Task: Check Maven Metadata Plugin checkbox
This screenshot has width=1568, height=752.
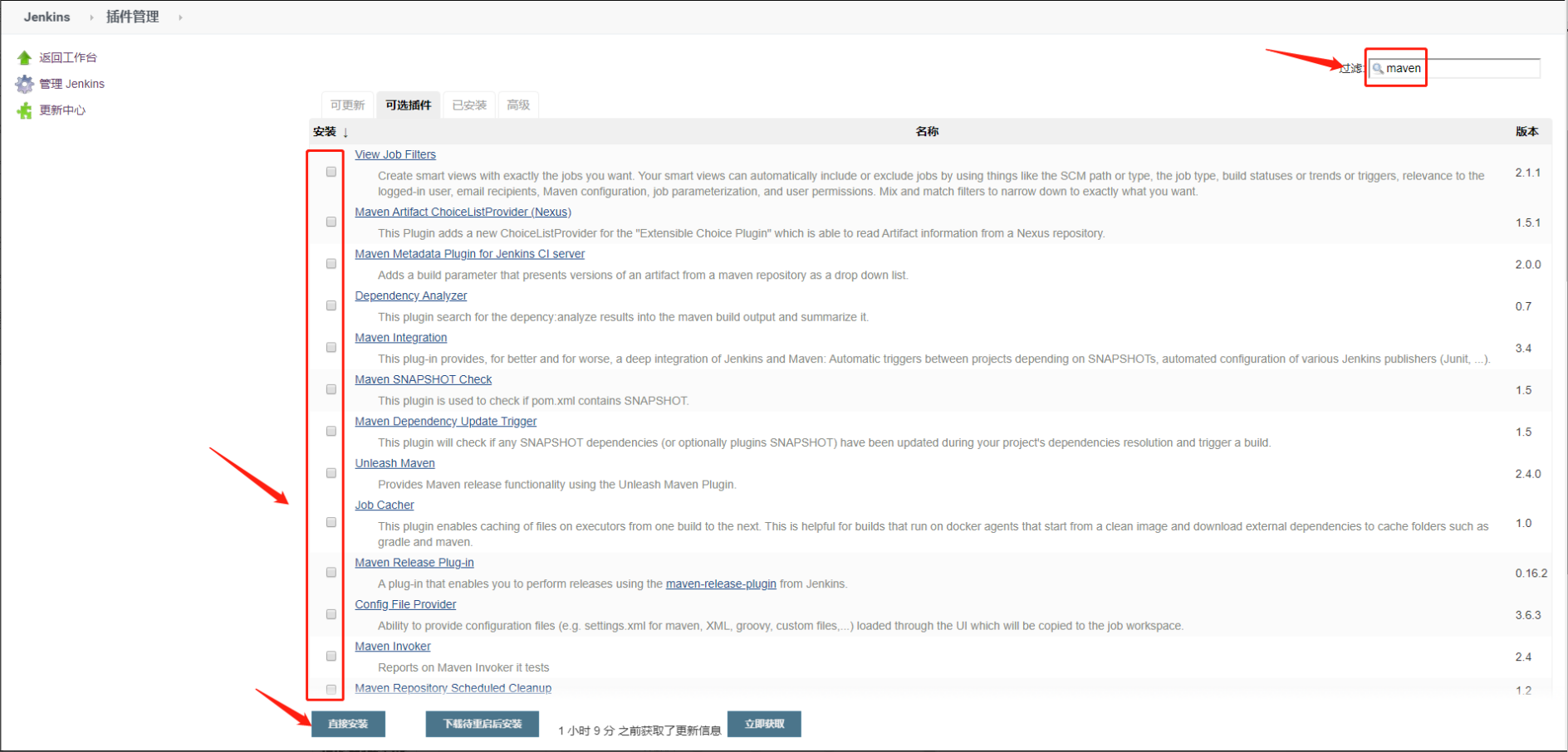Action: click(331, 263)
